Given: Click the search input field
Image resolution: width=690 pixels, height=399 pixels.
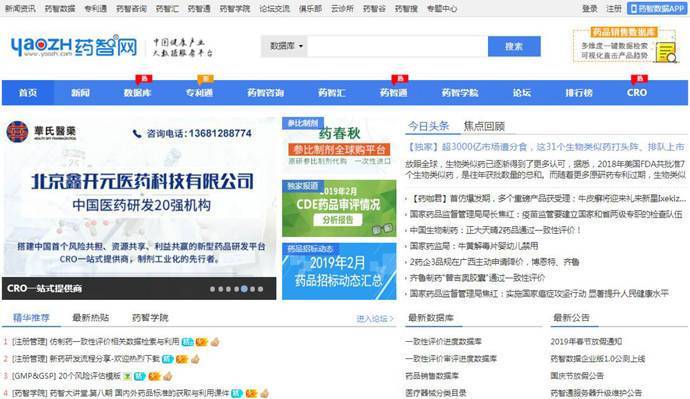Looking at the screenshot, I should [397, 46].
